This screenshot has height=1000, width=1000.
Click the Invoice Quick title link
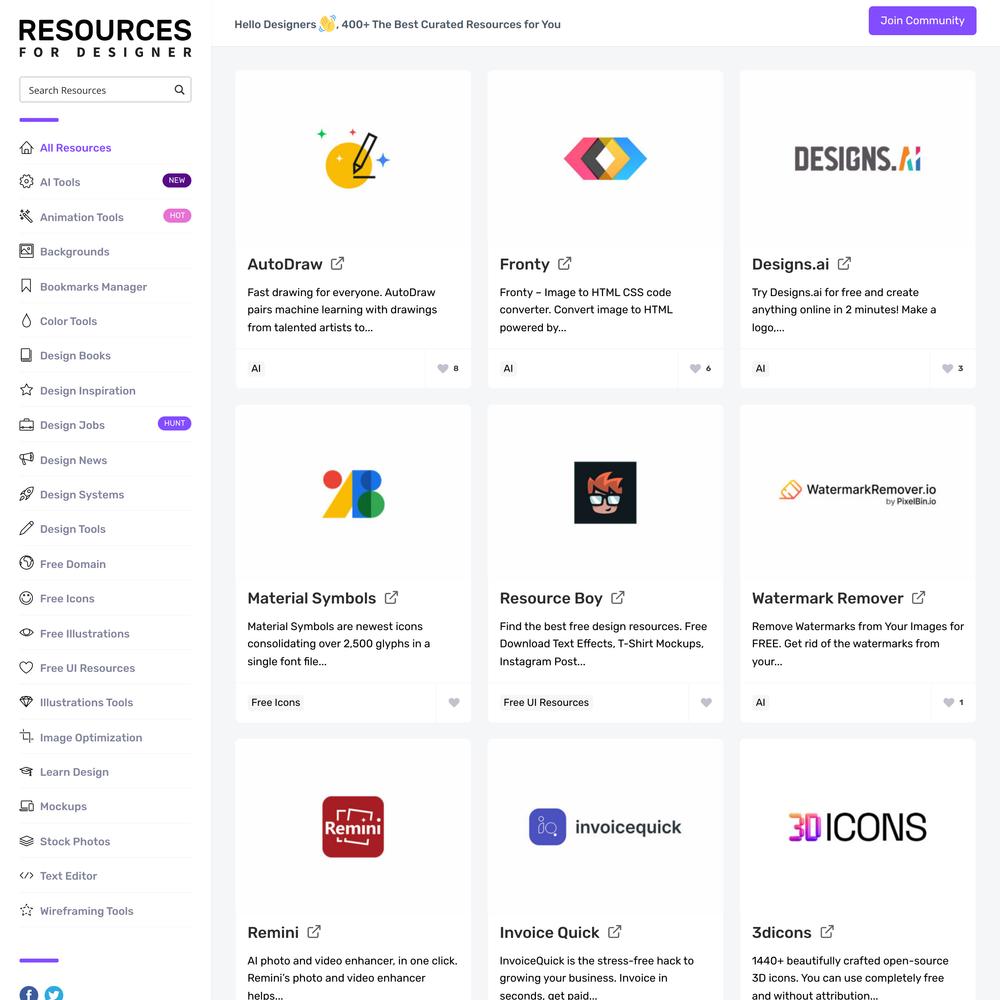pyautogui.click(x=549, y=932)
